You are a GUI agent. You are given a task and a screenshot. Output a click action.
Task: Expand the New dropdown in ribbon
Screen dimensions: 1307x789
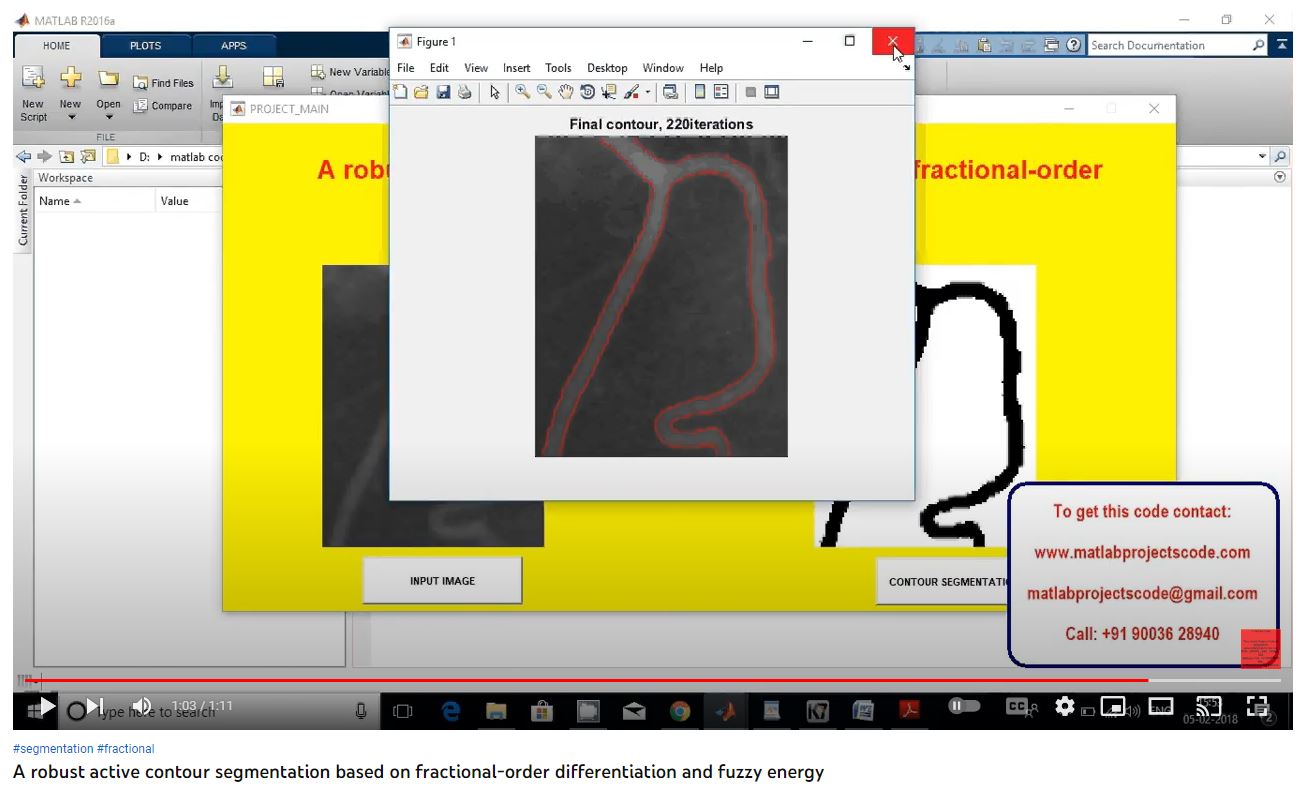70,117
